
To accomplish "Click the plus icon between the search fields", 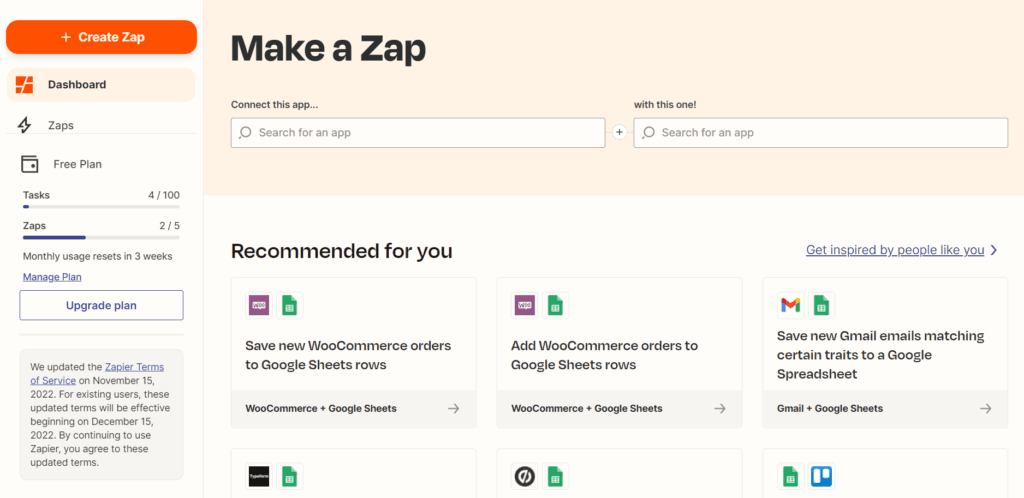I will [619, 133].
